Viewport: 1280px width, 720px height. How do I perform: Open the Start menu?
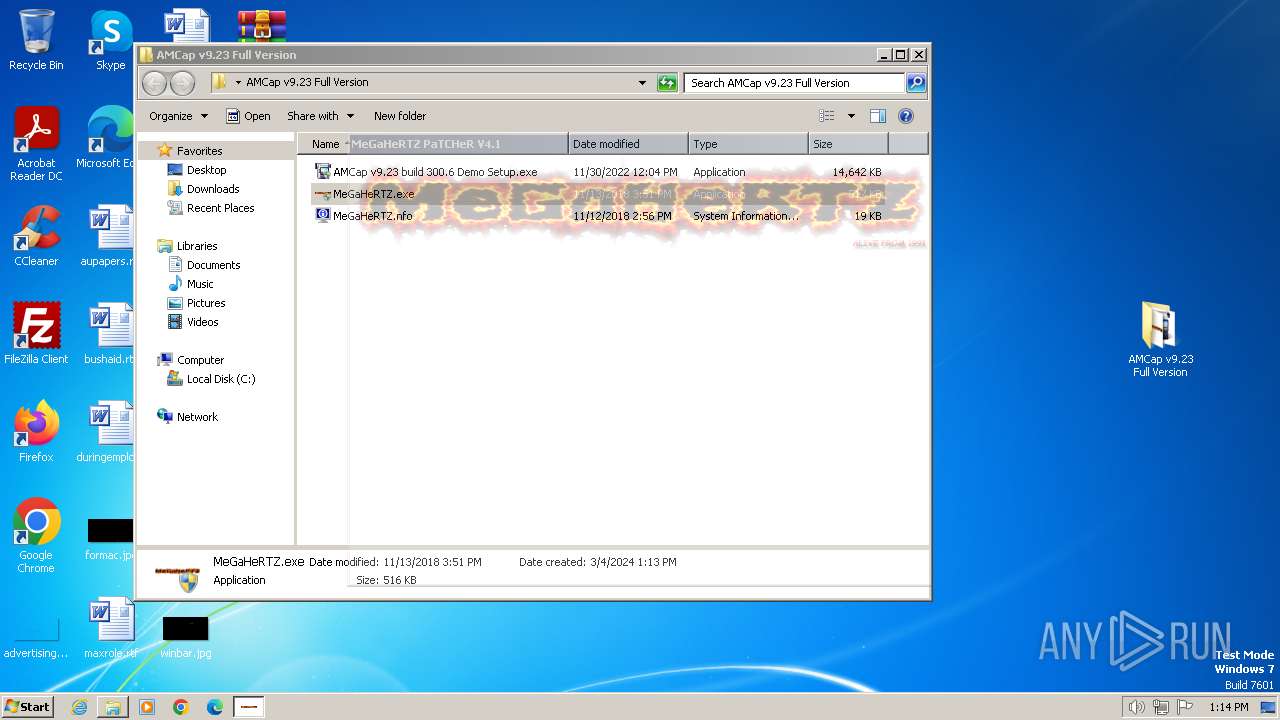pos(27,707)
